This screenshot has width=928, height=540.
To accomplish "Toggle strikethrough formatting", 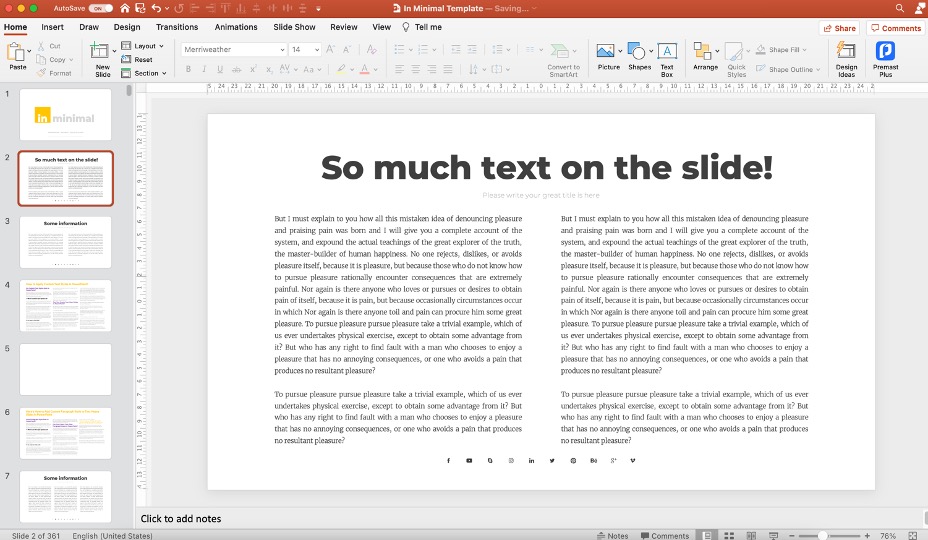I will pos(236,69).
